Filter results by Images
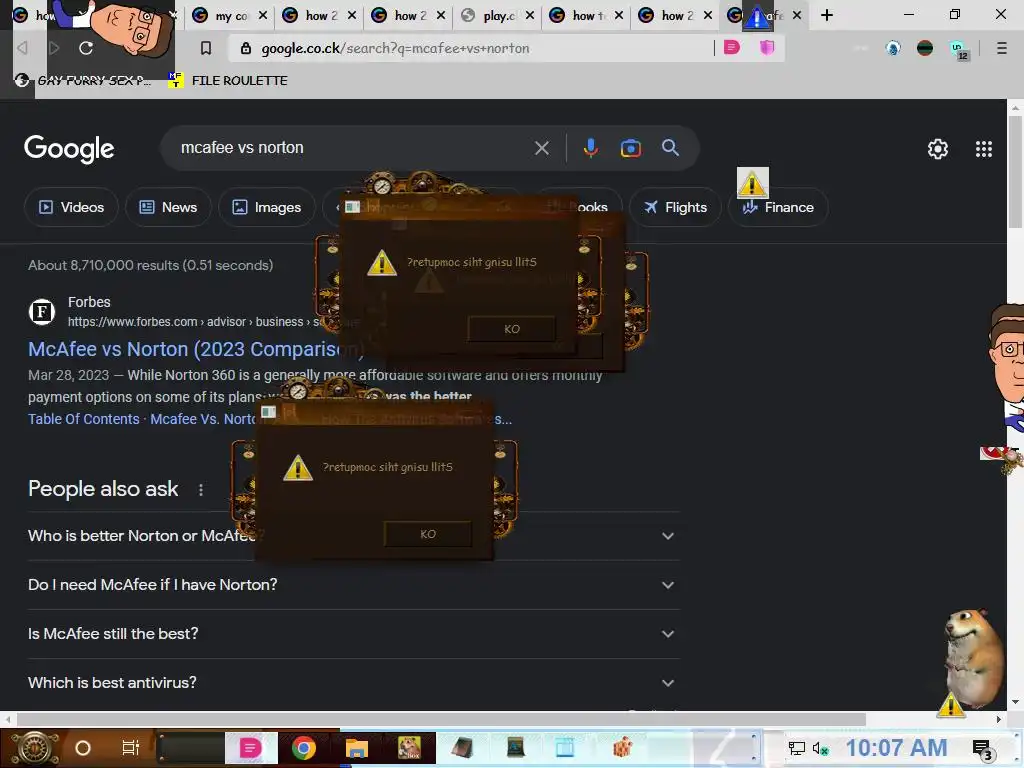Screen dimensions: 1024x768 point(266,207)
